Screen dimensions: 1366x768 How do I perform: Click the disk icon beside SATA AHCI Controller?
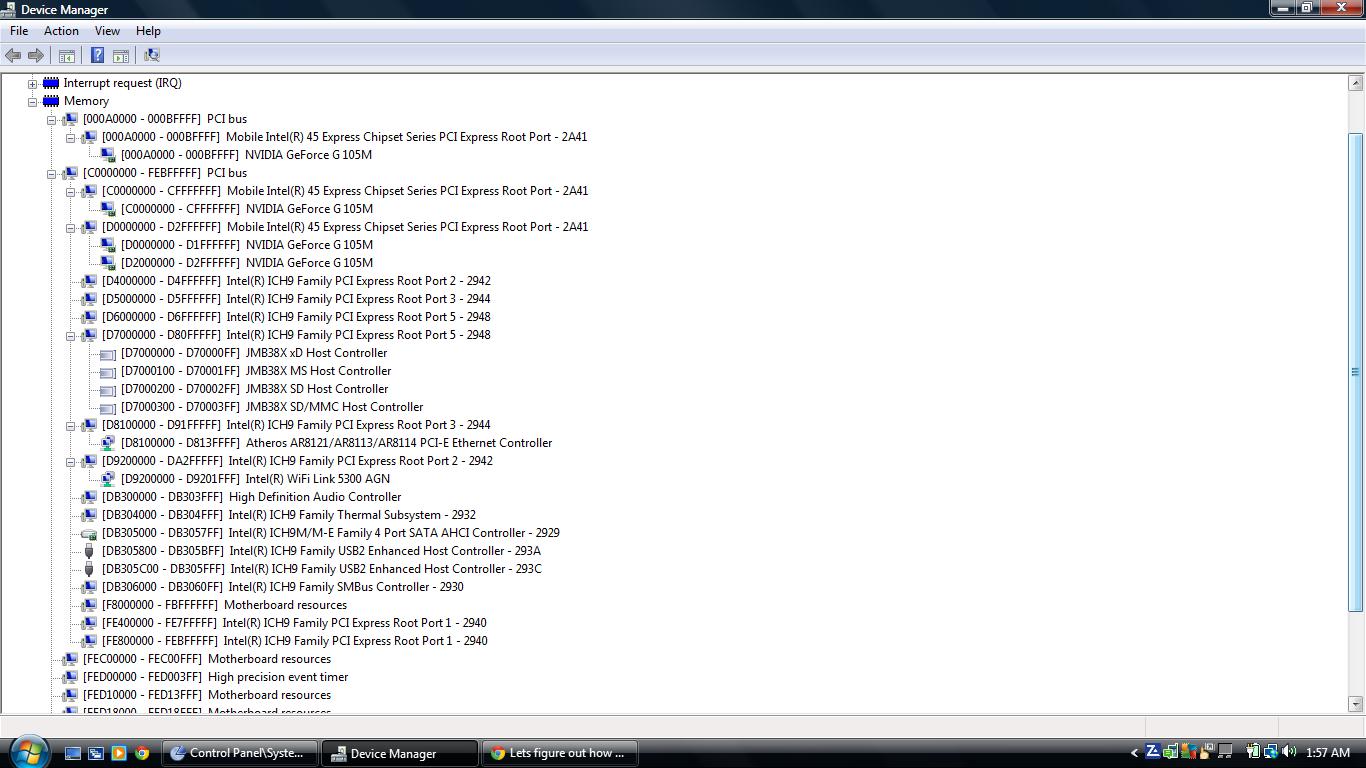(x=89, y=533)
